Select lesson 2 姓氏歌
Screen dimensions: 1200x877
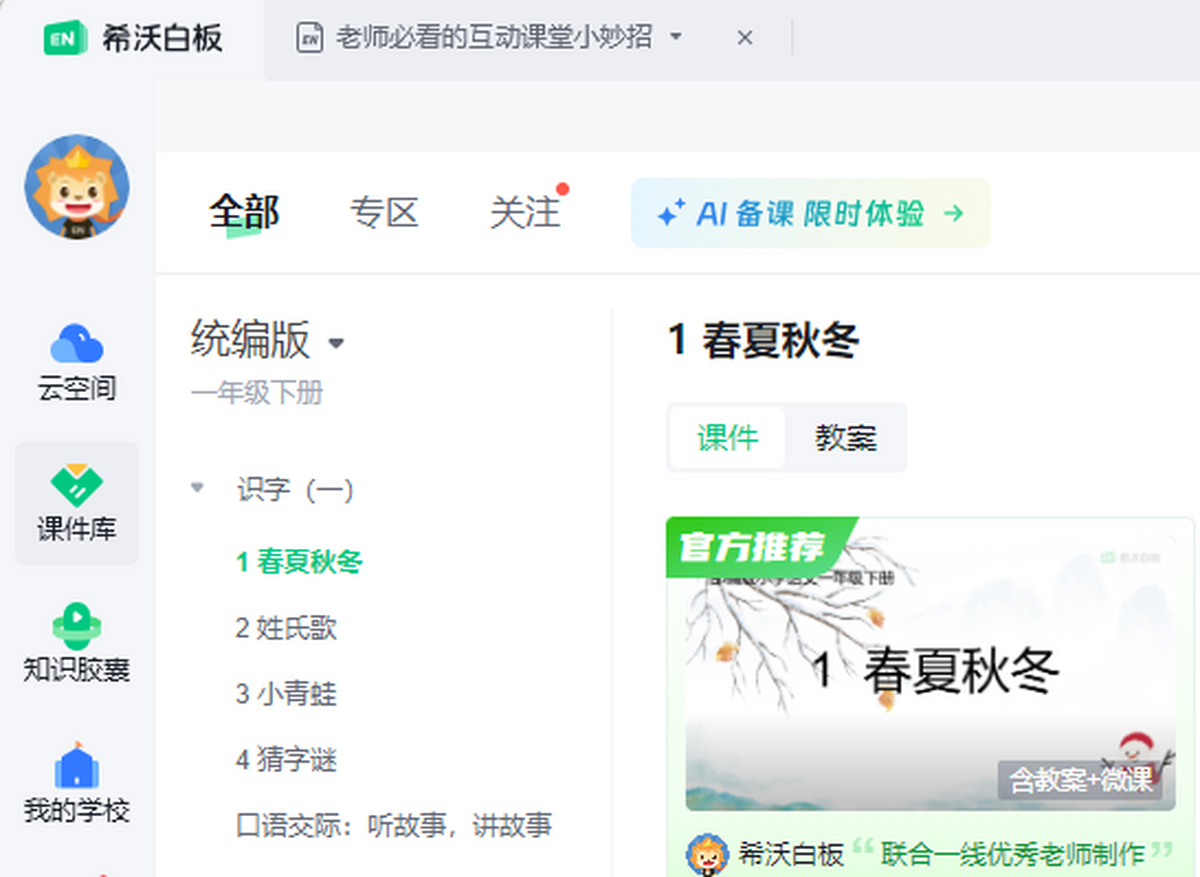(288, 628)
